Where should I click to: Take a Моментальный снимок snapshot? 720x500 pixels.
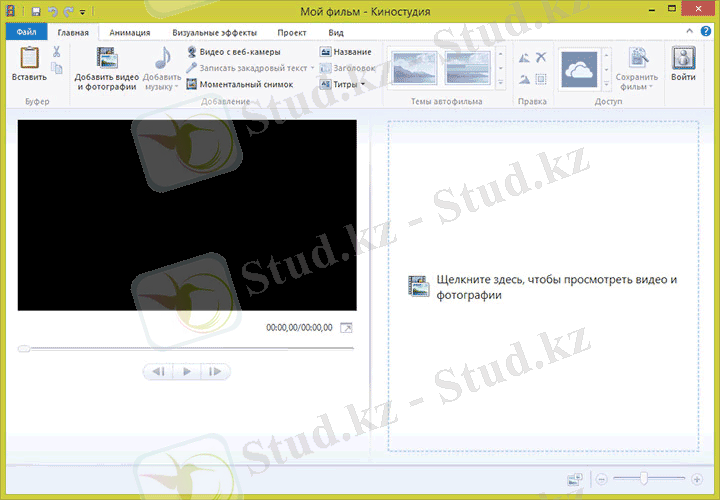[240, 84]
